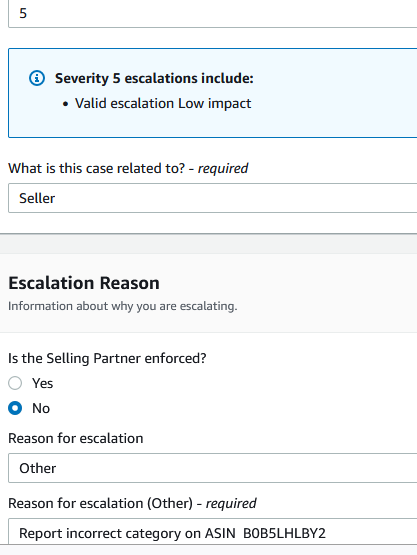The width and height of the screenshot is (417, 555).
Task: Click the 'Yes' label text
Action: pyautogui.click(x=42, y=383)
